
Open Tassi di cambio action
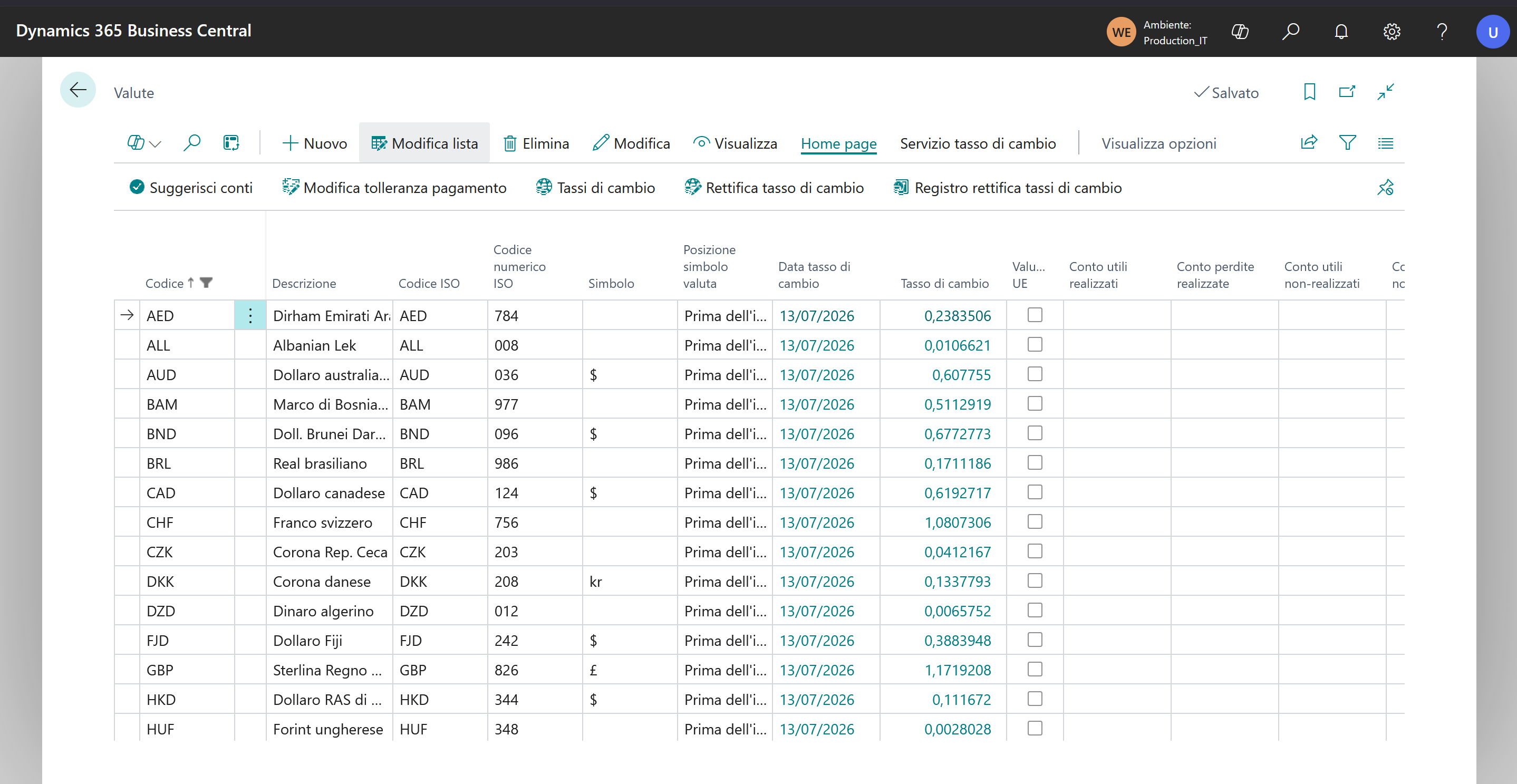tap(595, 187)
